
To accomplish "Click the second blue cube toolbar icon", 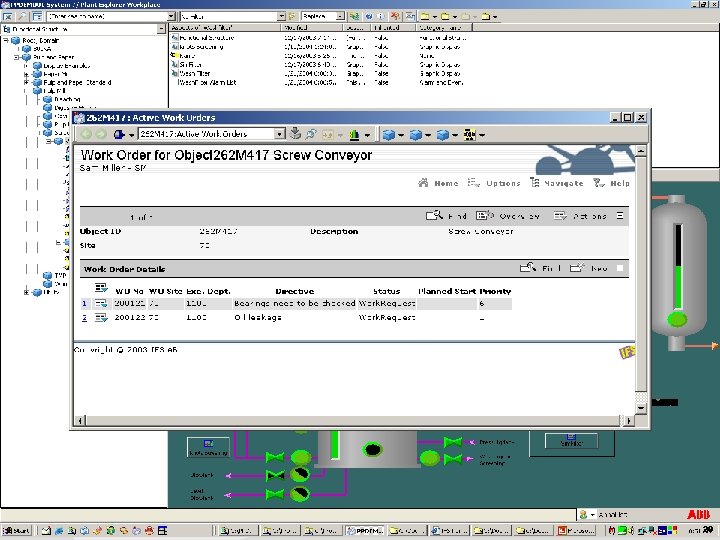I will point(416,135).
